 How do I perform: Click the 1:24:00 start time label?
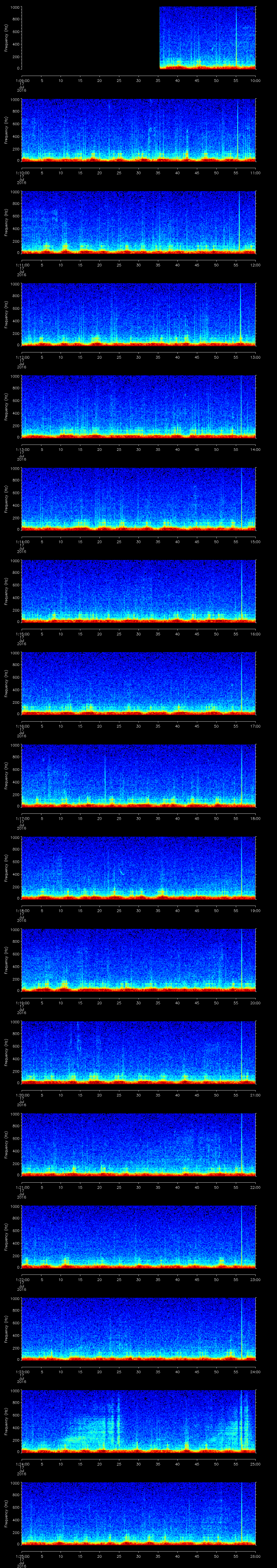(x=22, y=1464)
